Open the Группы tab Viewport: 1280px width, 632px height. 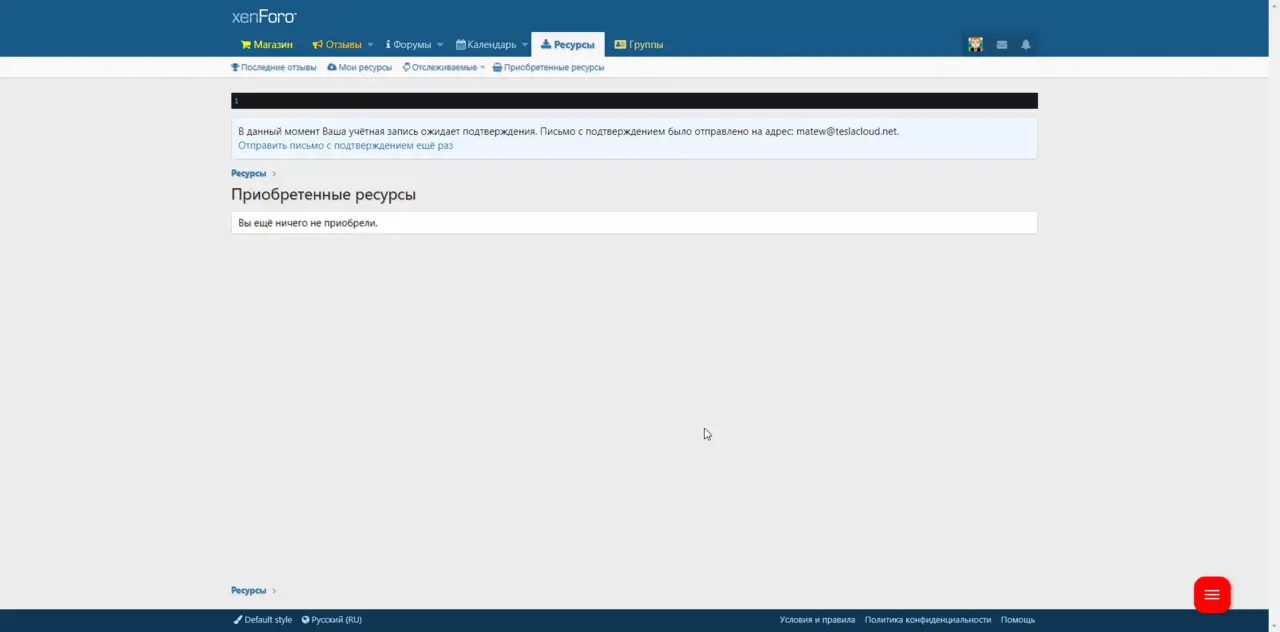click(638, 45)
